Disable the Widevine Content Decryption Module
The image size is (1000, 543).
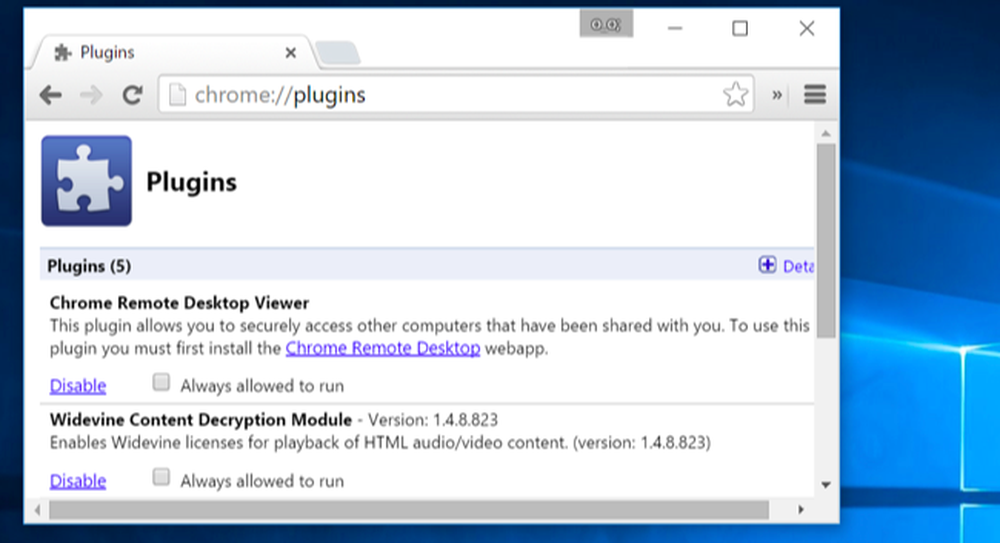78,480
